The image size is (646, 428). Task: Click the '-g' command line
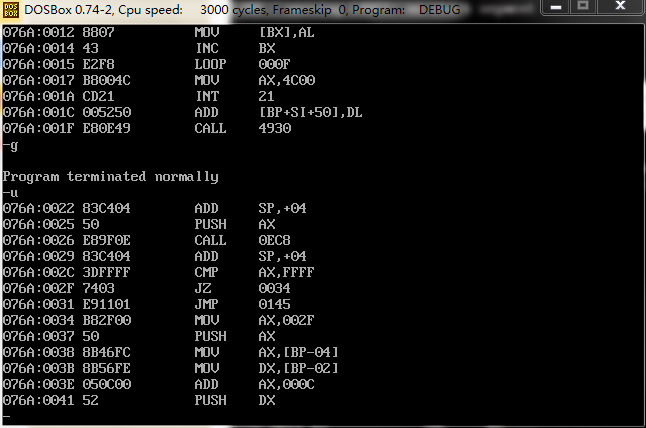coord(10,145)
